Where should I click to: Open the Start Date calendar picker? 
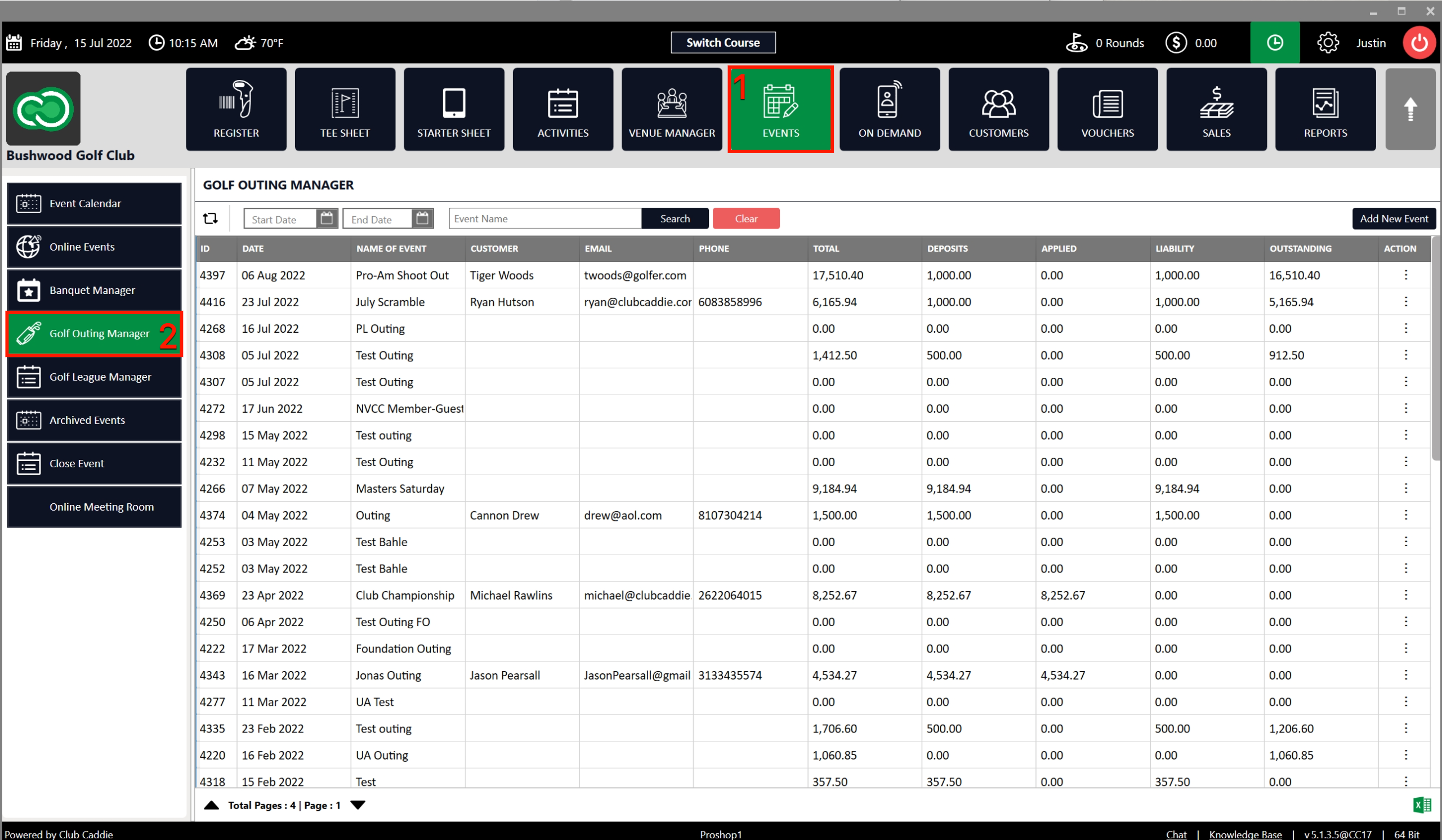[x=326, y=218]
